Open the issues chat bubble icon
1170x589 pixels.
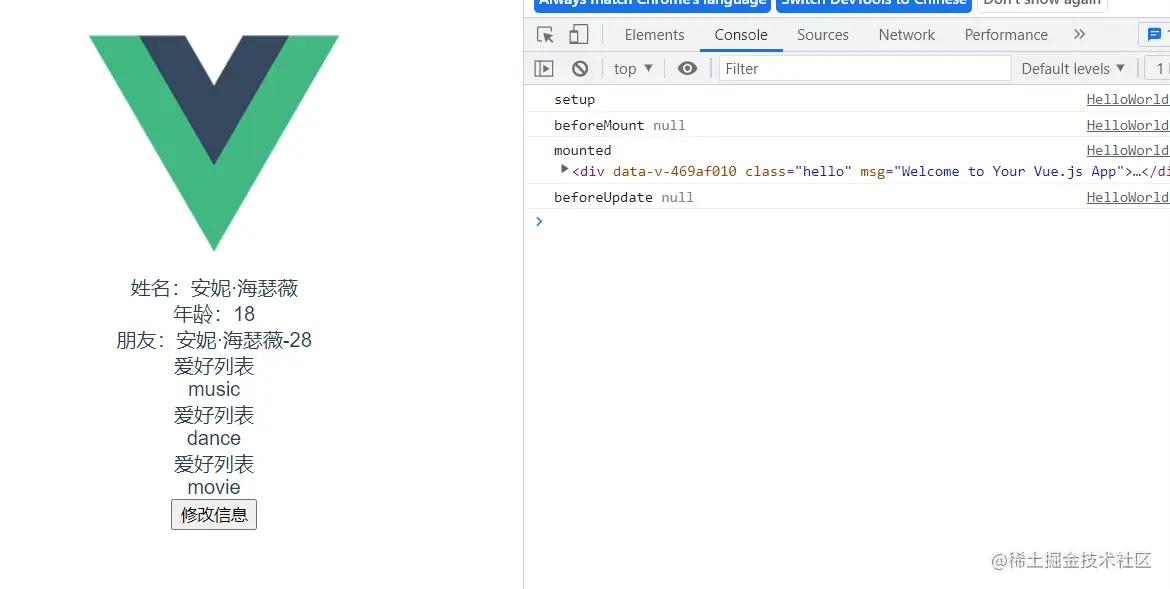(1154, 35)
